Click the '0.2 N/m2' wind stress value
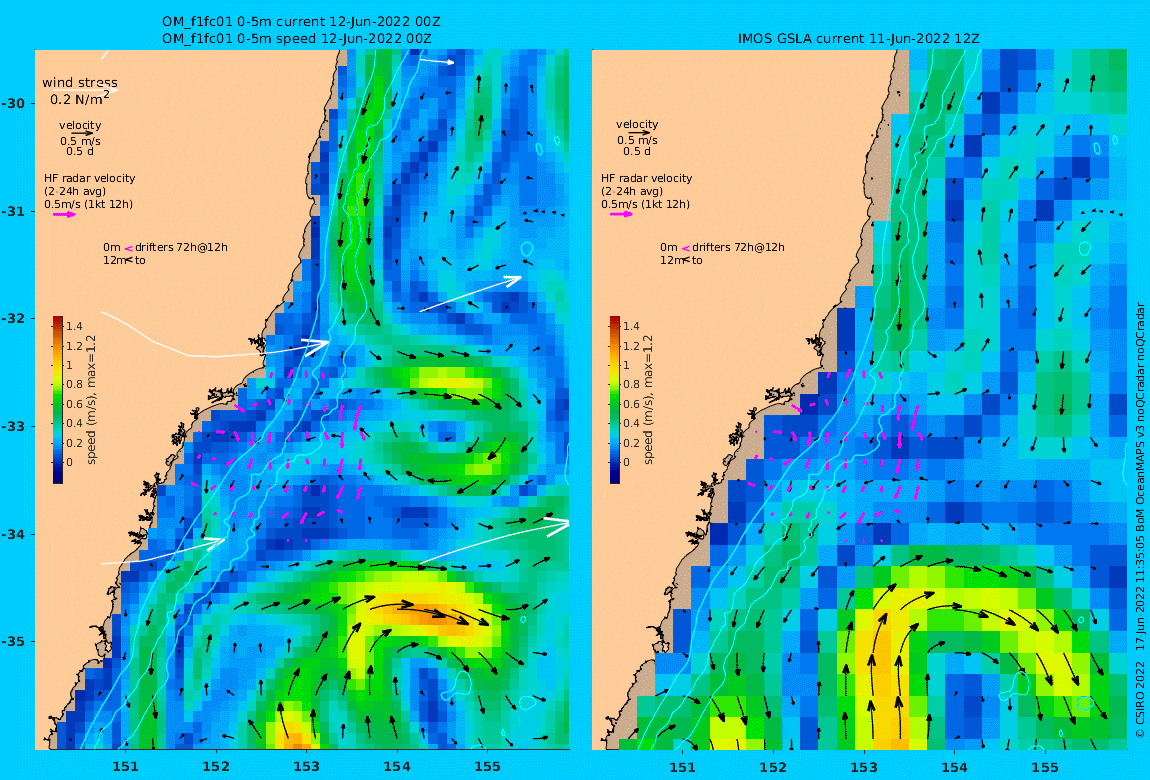Viewport: 1150px width, 780px height. tap(80, 98)
